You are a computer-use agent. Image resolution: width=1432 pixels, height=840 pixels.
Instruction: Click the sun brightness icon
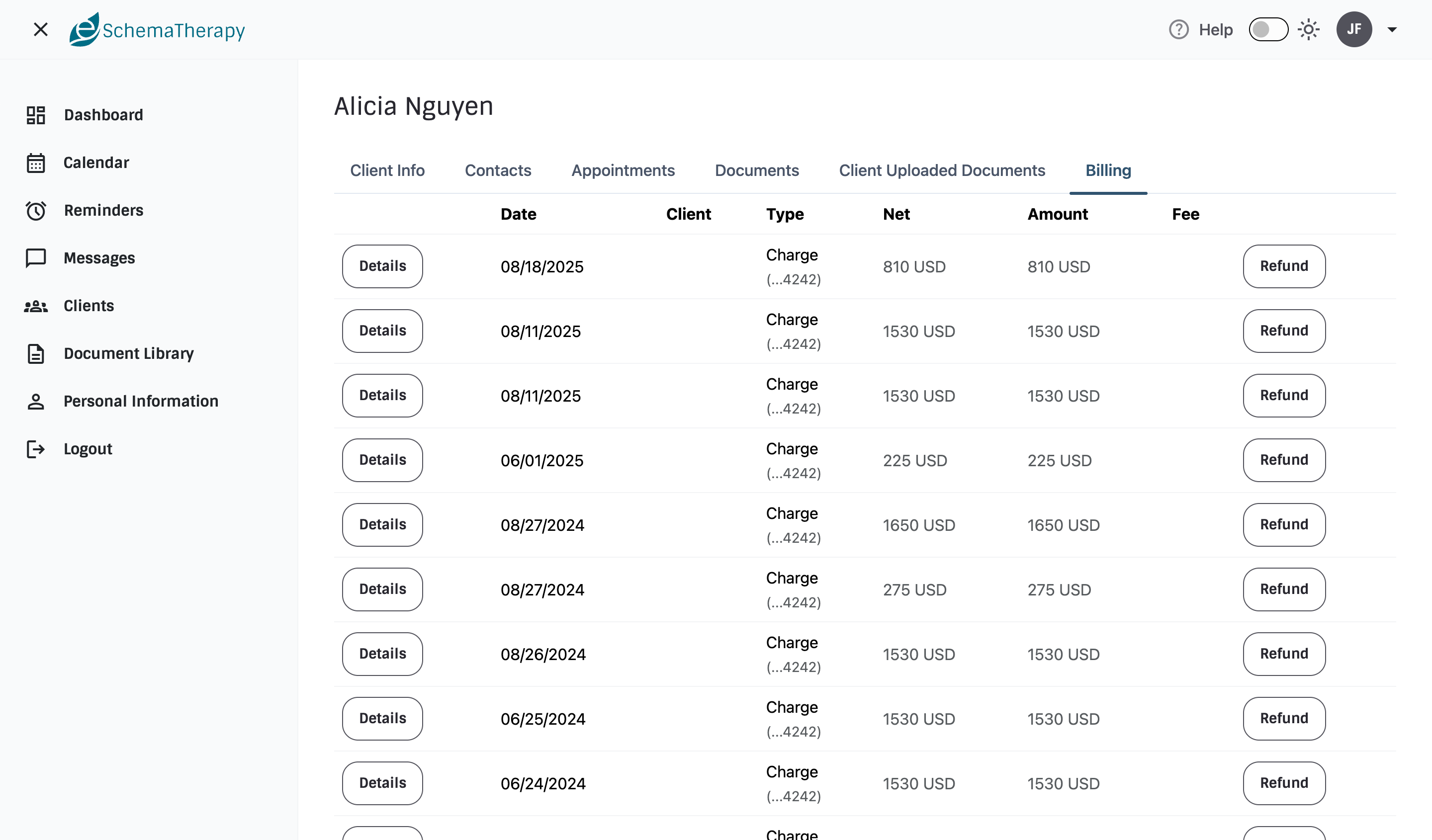point(1308,29)
